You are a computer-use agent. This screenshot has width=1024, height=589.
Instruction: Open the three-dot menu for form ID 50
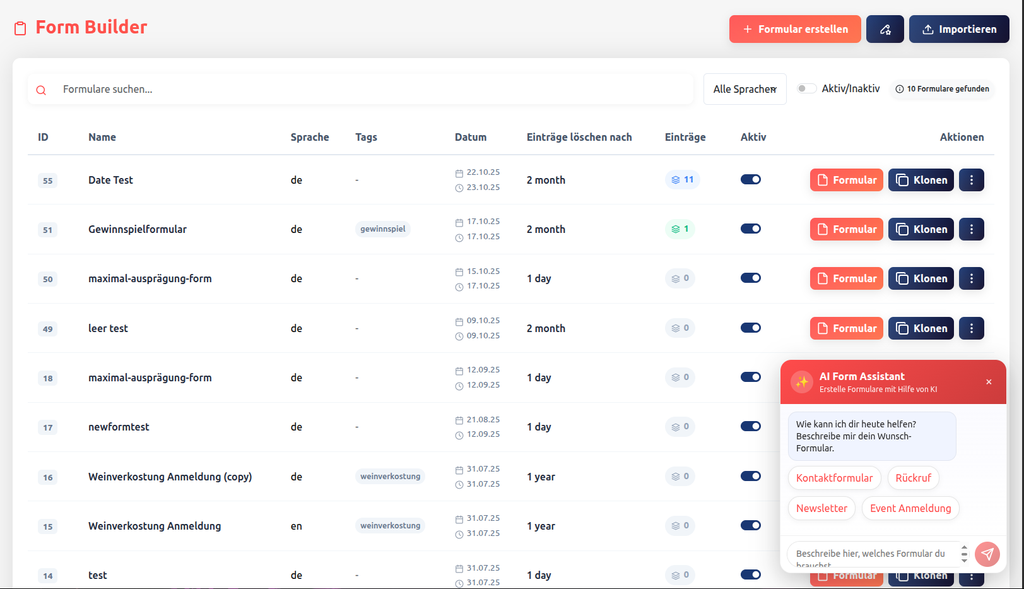pyautogui.click(x=971, y=279)
